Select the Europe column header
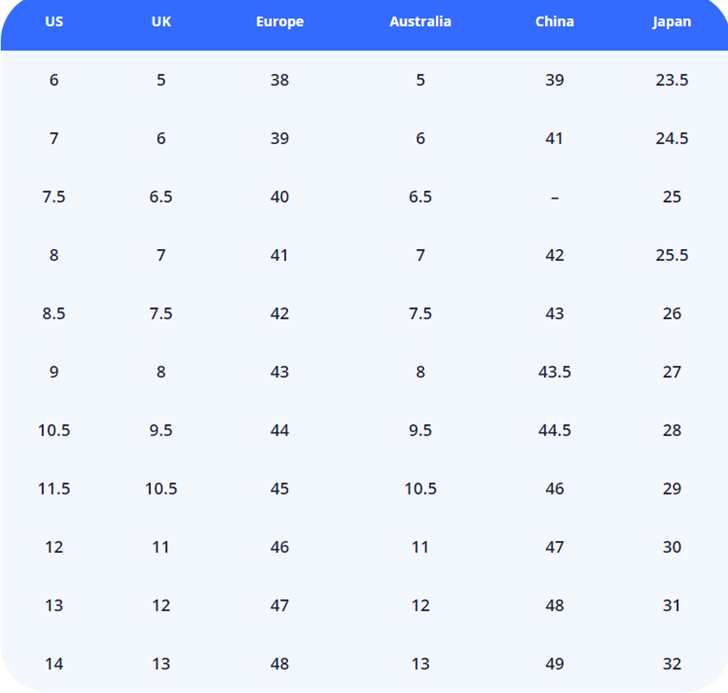 279,21
